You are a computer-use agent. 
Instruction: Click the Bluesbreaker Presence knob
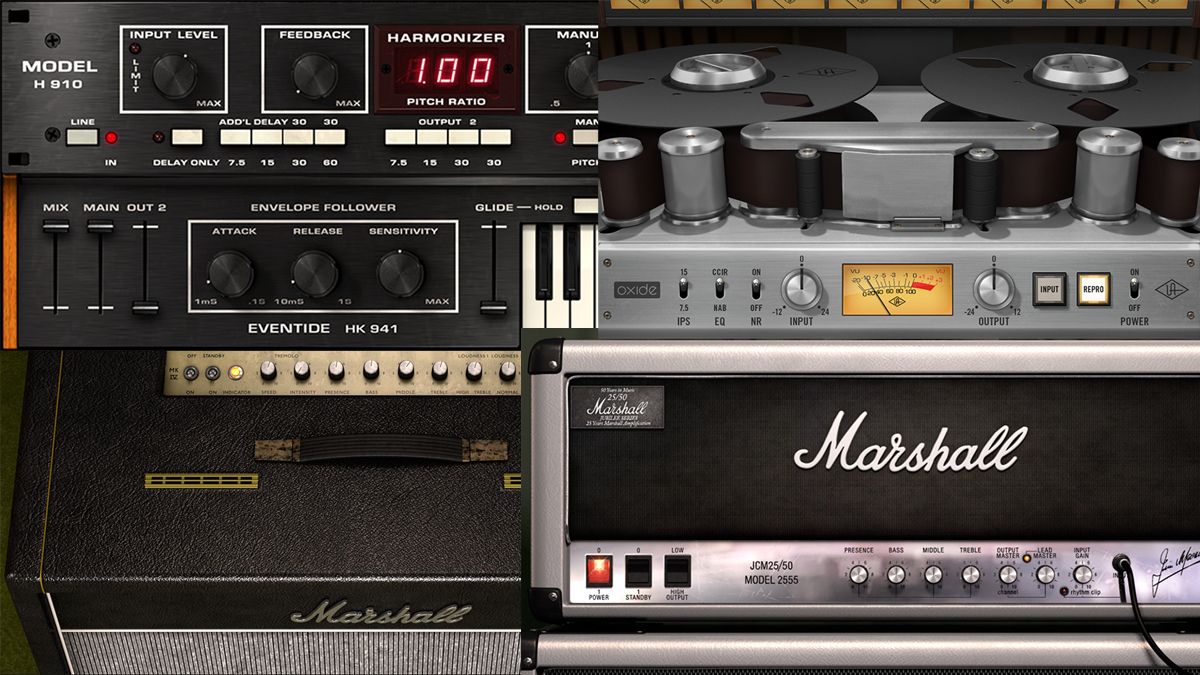(x=336, y=371)
